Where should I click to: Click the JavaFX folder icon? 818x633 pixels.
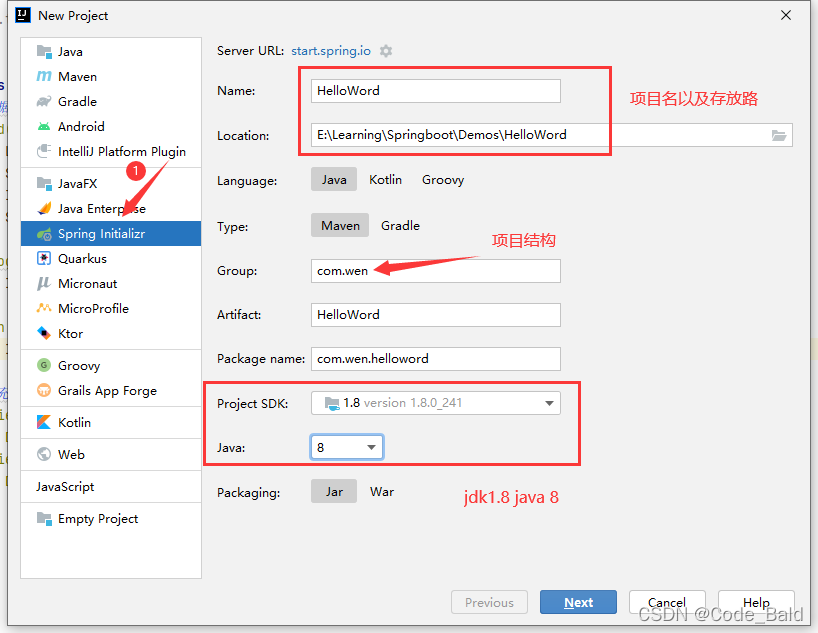tap(44, 184)
